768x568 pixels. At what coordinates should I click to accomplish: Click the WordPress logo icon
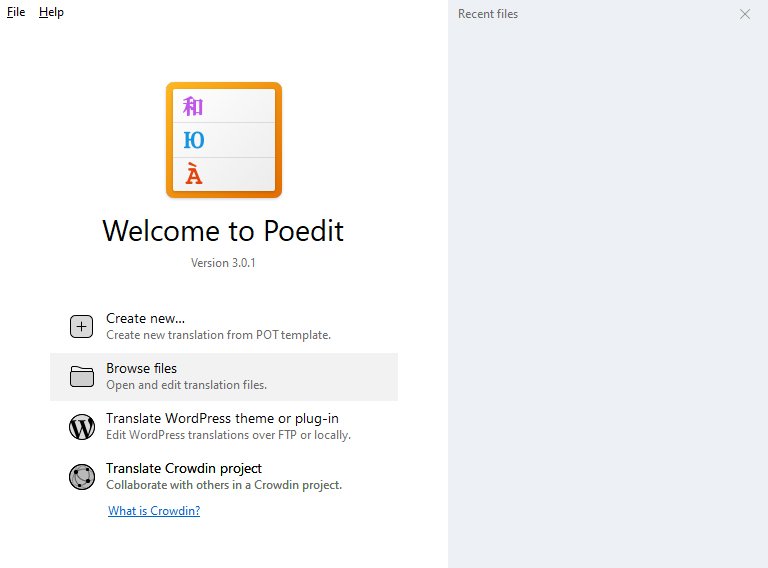(81, 427)
